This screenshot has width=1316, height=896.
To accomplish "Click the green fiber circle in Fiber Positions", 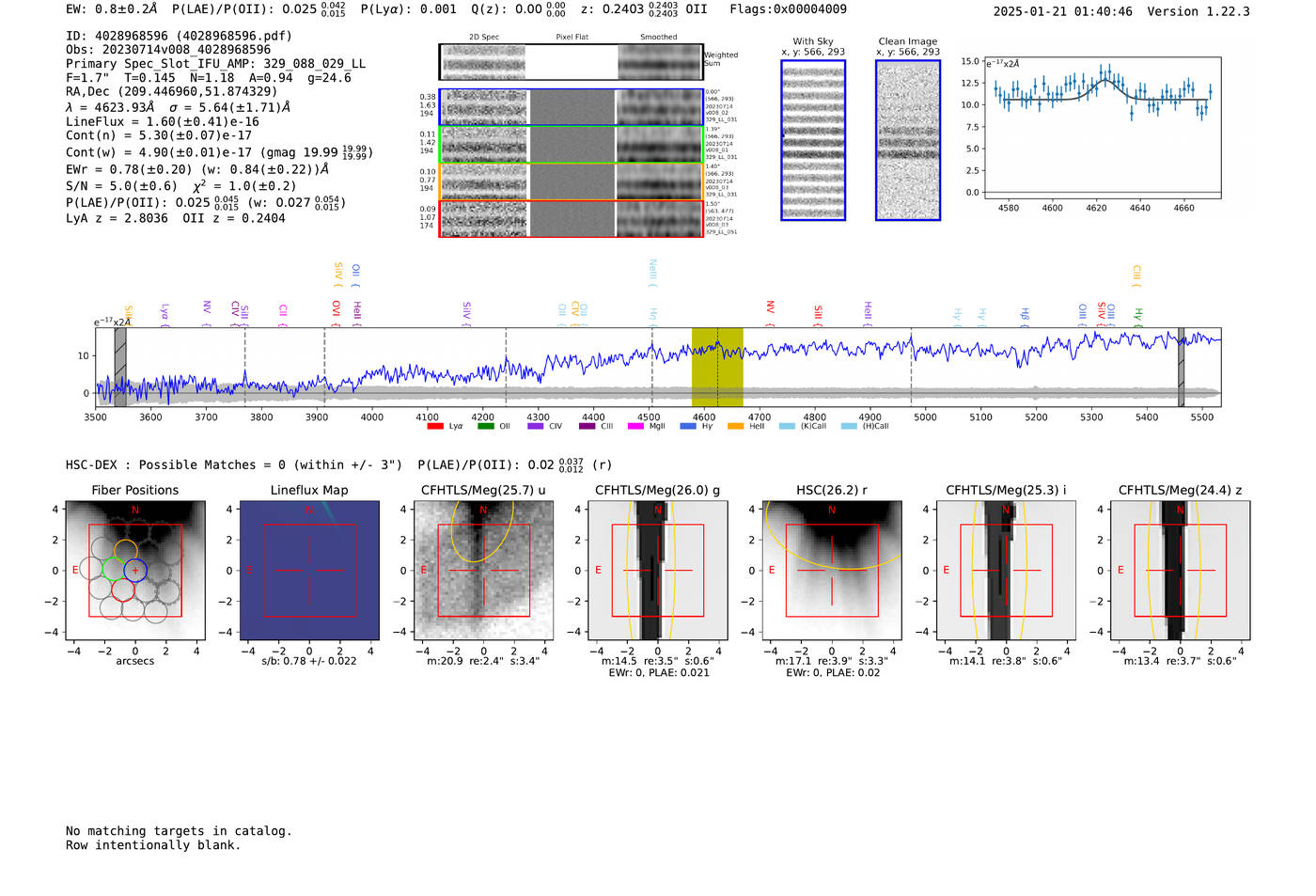I will 114,570.
